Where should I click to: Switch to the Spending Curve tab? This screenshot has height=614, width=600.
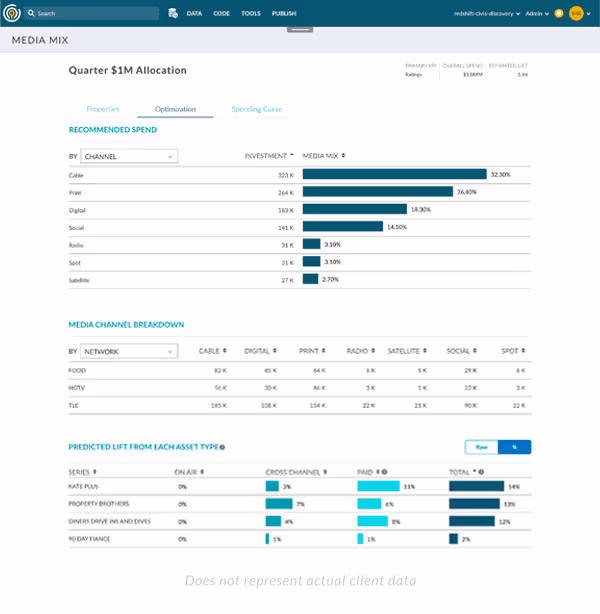pyautogui.click(x=257, y=109)
